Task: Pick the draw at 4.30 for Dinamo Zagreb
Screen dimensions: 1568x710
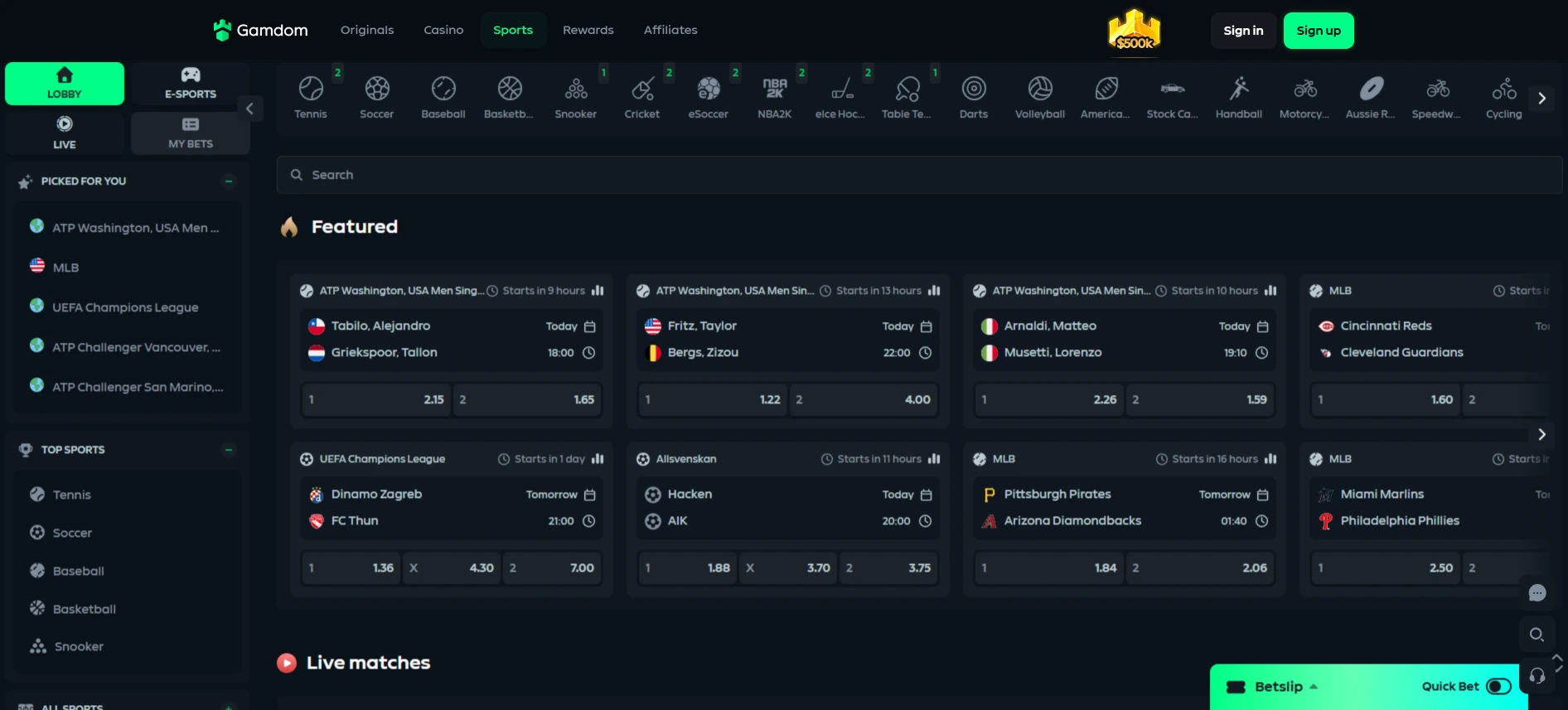Action: pyautogui.click(x=452, y=568)
